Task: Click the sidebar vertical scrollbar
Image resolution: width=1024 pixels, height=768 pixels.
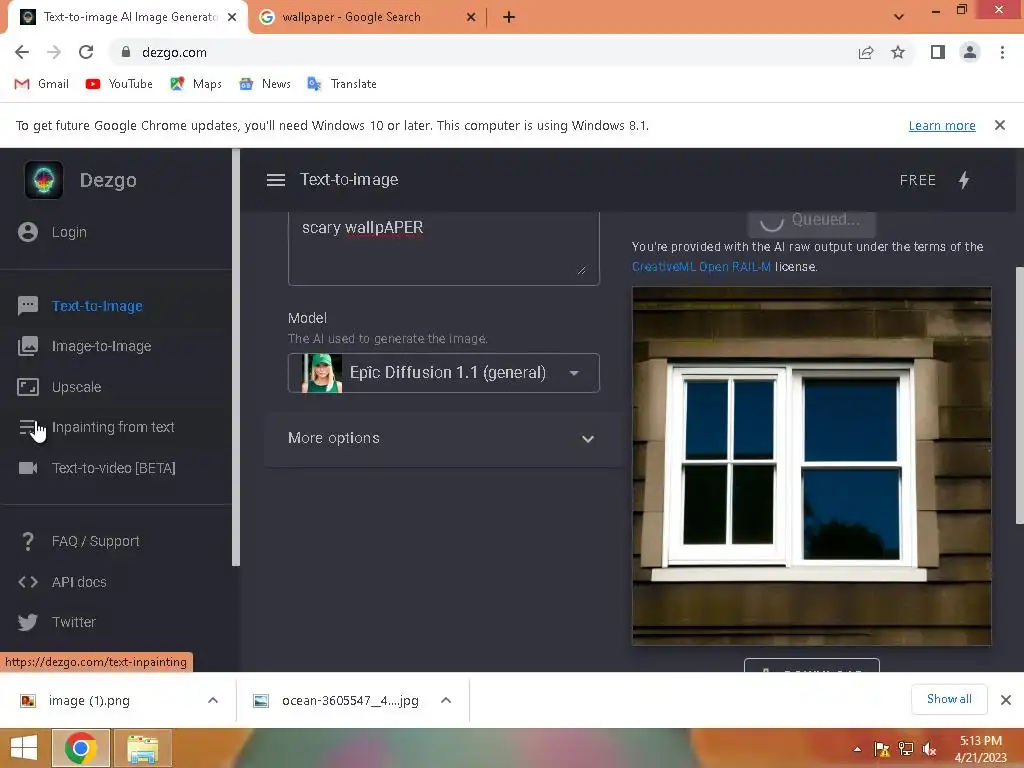Action: pyautogui.click(x=236, y=357)
